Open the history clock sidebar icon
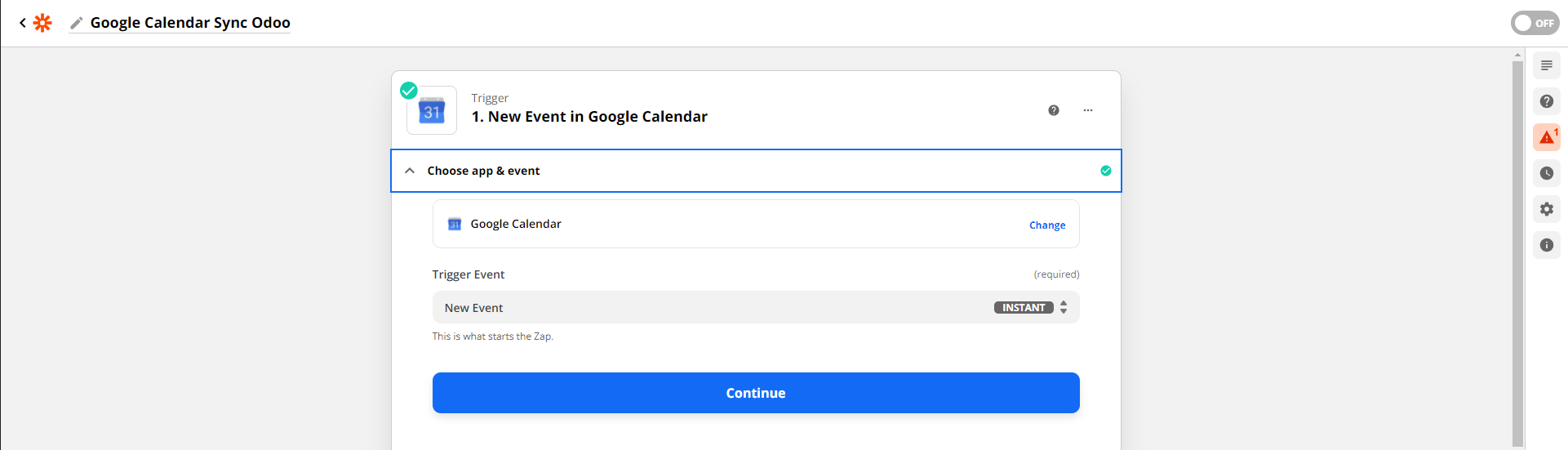Viewport: 1568px width, 450px height. tap(1546, 173)
